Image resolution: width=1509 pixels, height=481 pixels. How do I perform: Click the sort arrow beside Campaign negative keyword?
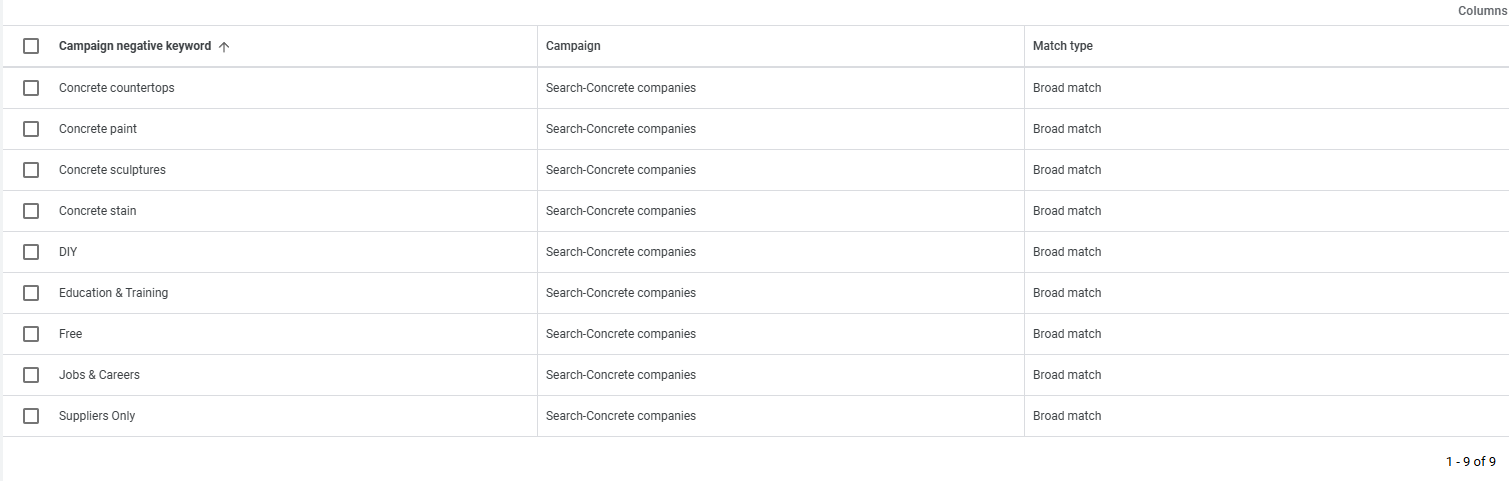[x=224, y=46]
